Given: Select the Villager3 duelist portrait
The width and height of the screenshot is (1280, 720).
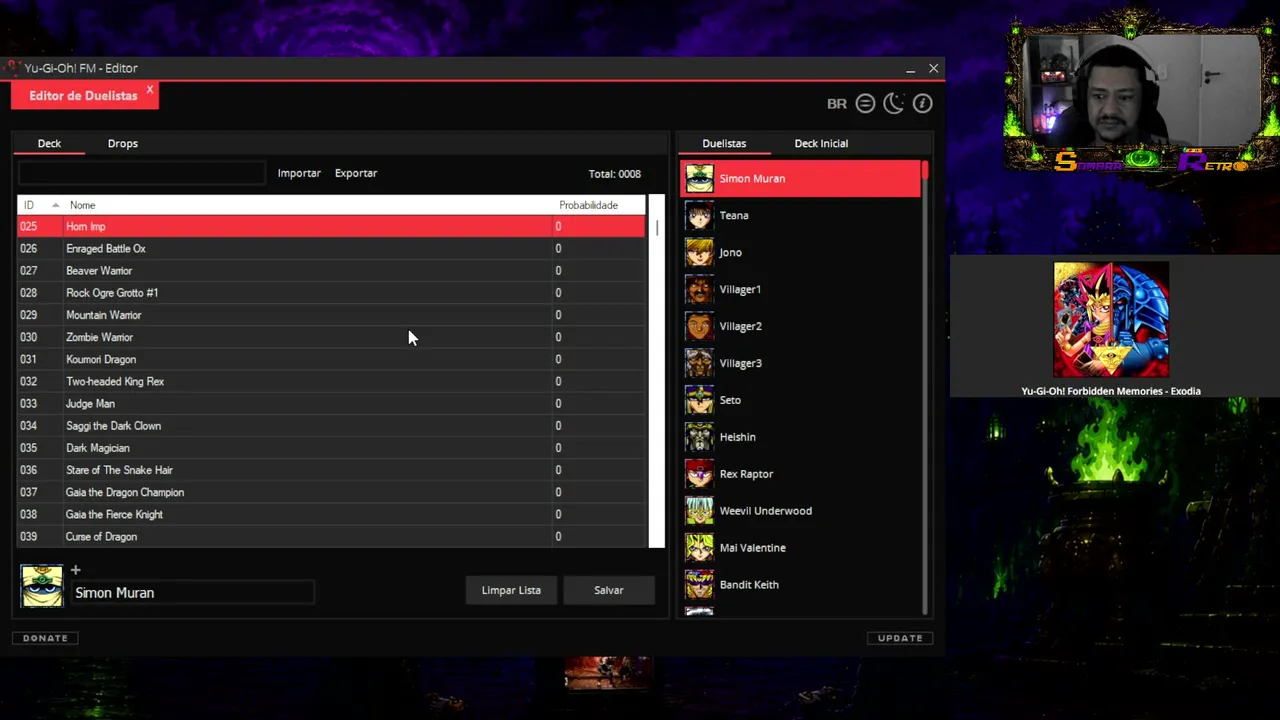Looking at the screenshot, I should pyautogui.click(x=699, y=363).
